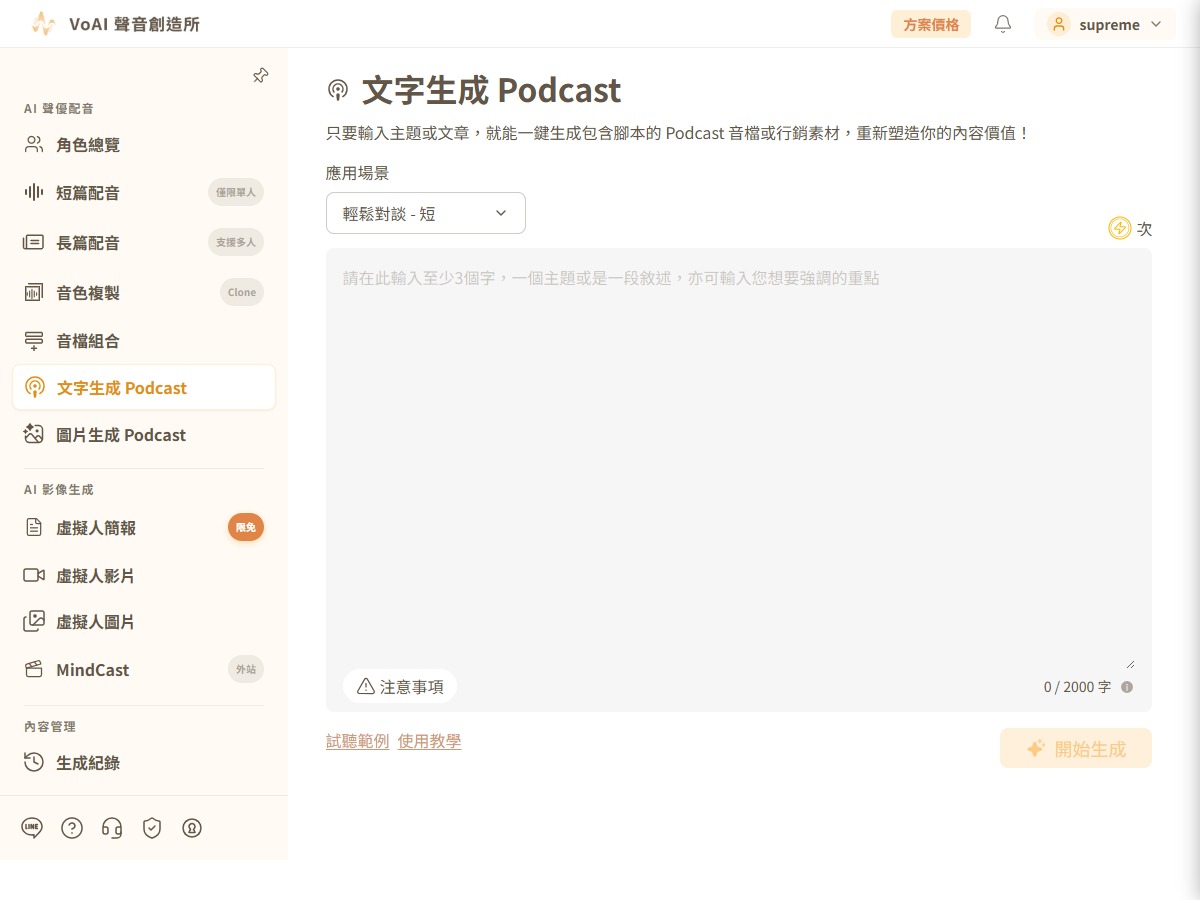Image resolution: width=1200 pixels, height=900 pixels.
Task: Open the 試聽範例 link
Action: (x=357, y=741)
